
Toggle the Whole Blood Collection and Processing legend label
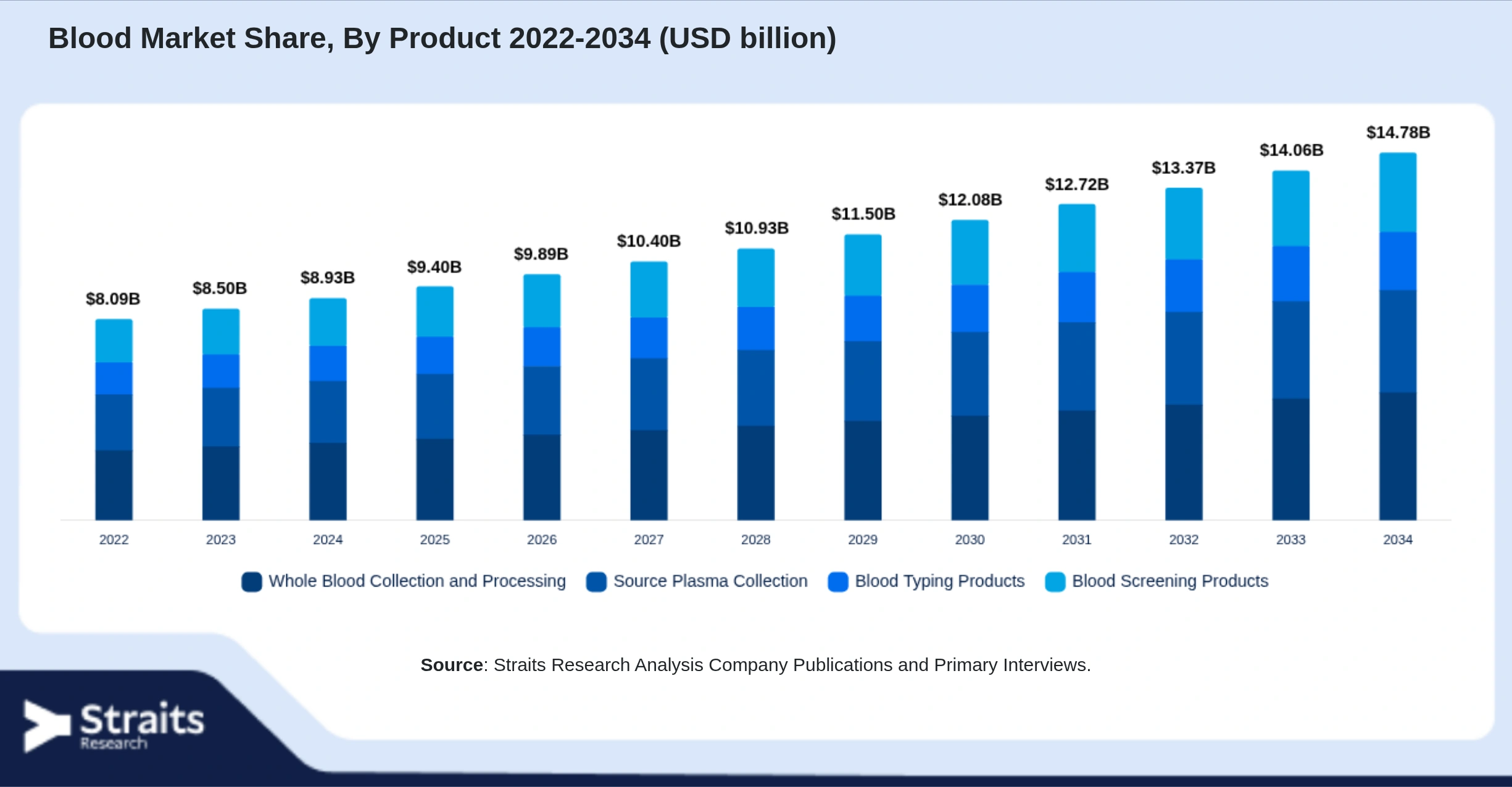[417, 581]
